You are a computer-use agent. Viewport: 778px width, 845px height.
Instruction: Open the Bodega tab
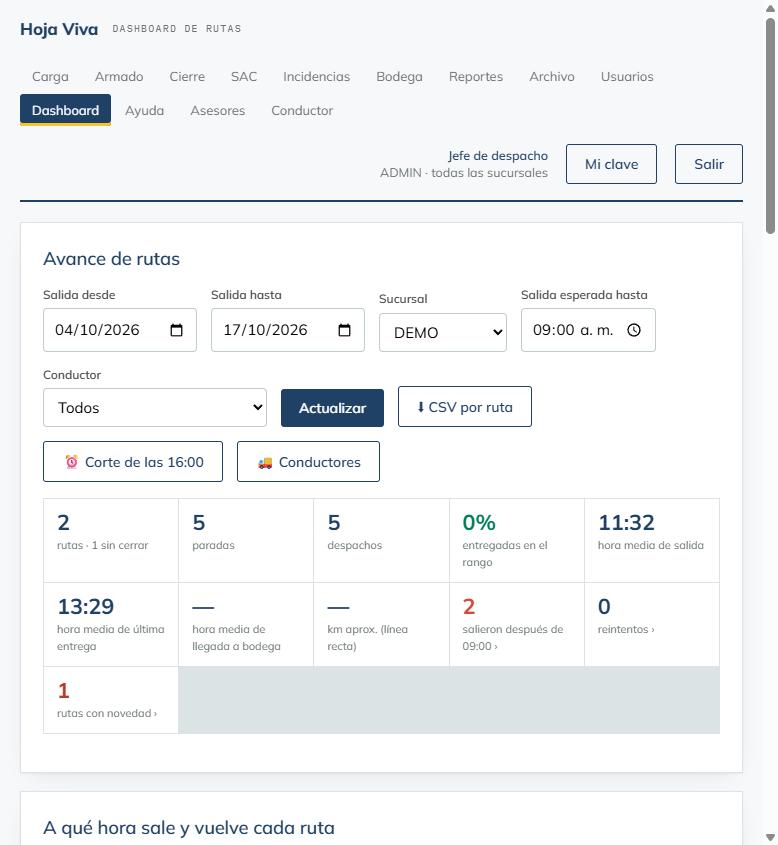click(x=399, y=77)
